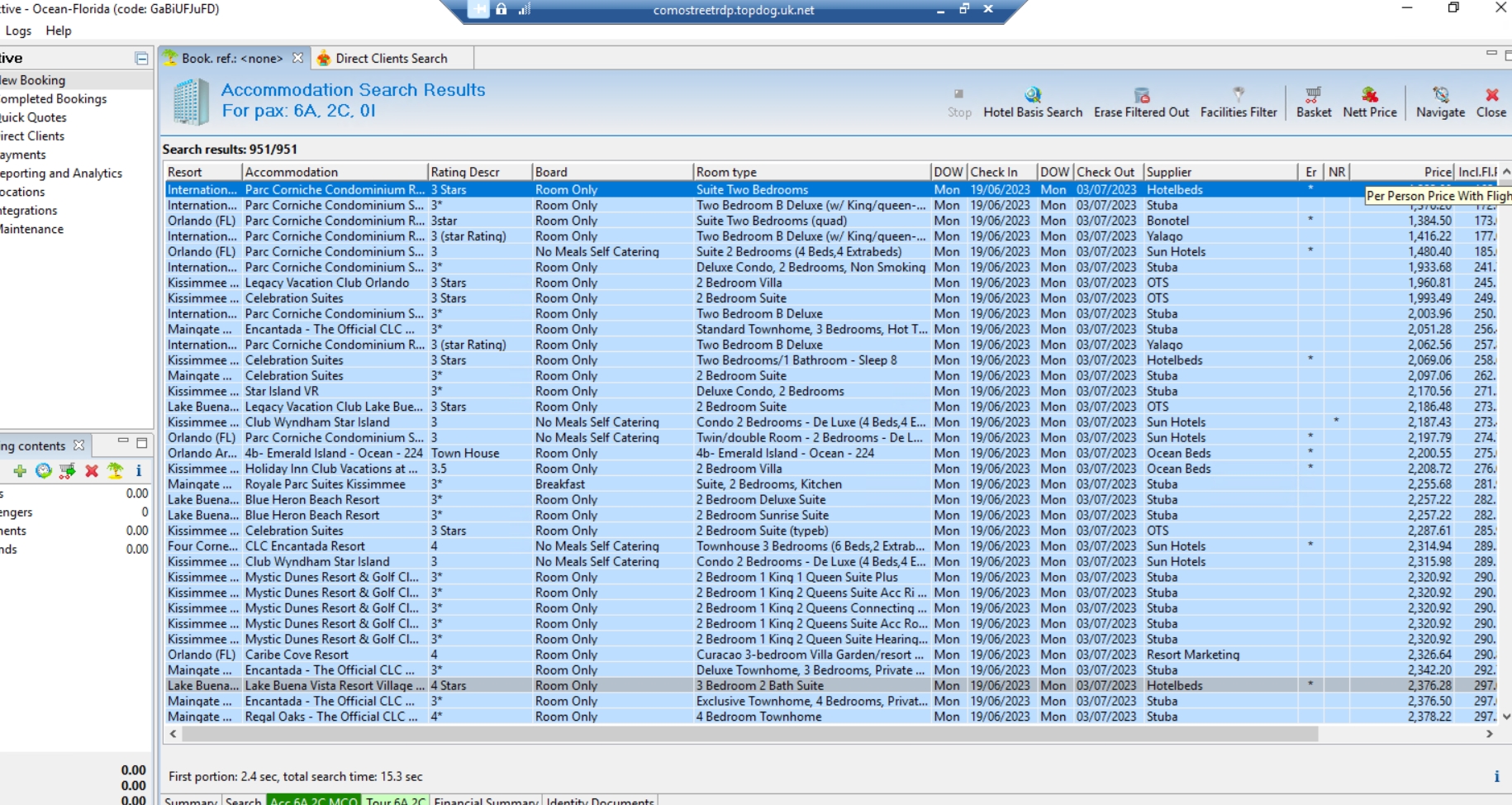
Task: Collapse the left navigation panel
Action: (x=141, y=58)
